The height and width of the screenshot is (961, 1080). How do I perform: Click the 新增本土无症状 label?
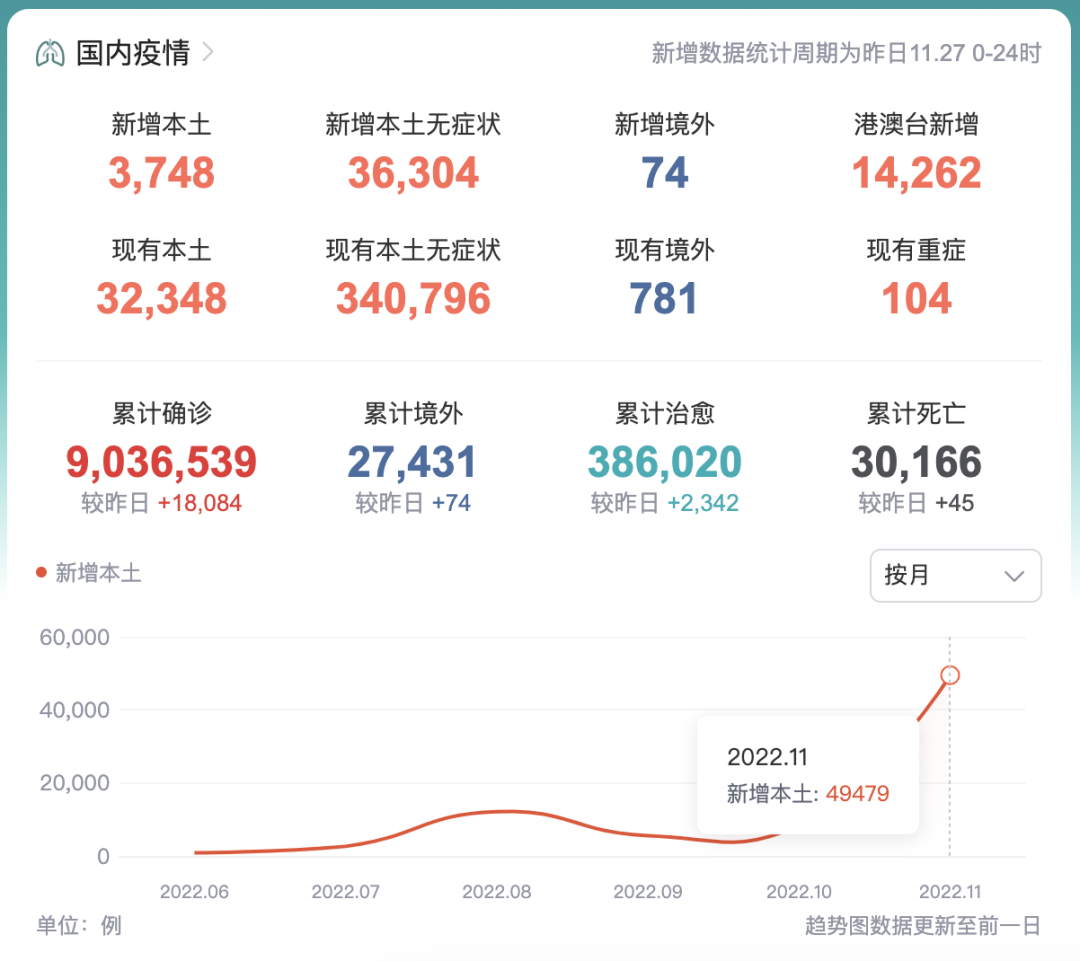(x=413, y=125)
